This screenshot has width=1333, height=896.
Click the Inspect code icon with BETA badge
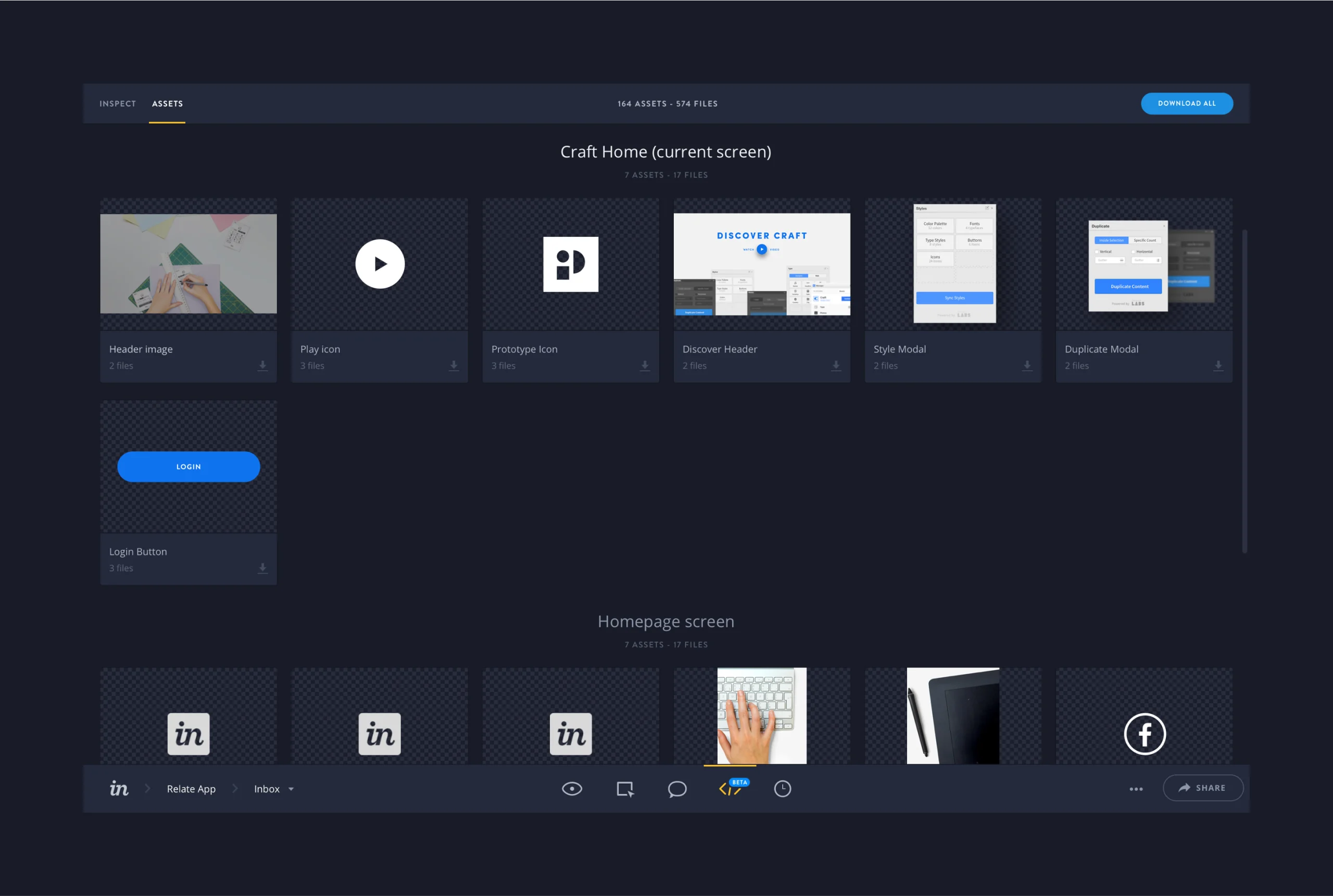pyautogui.click(x=730, y=789)
